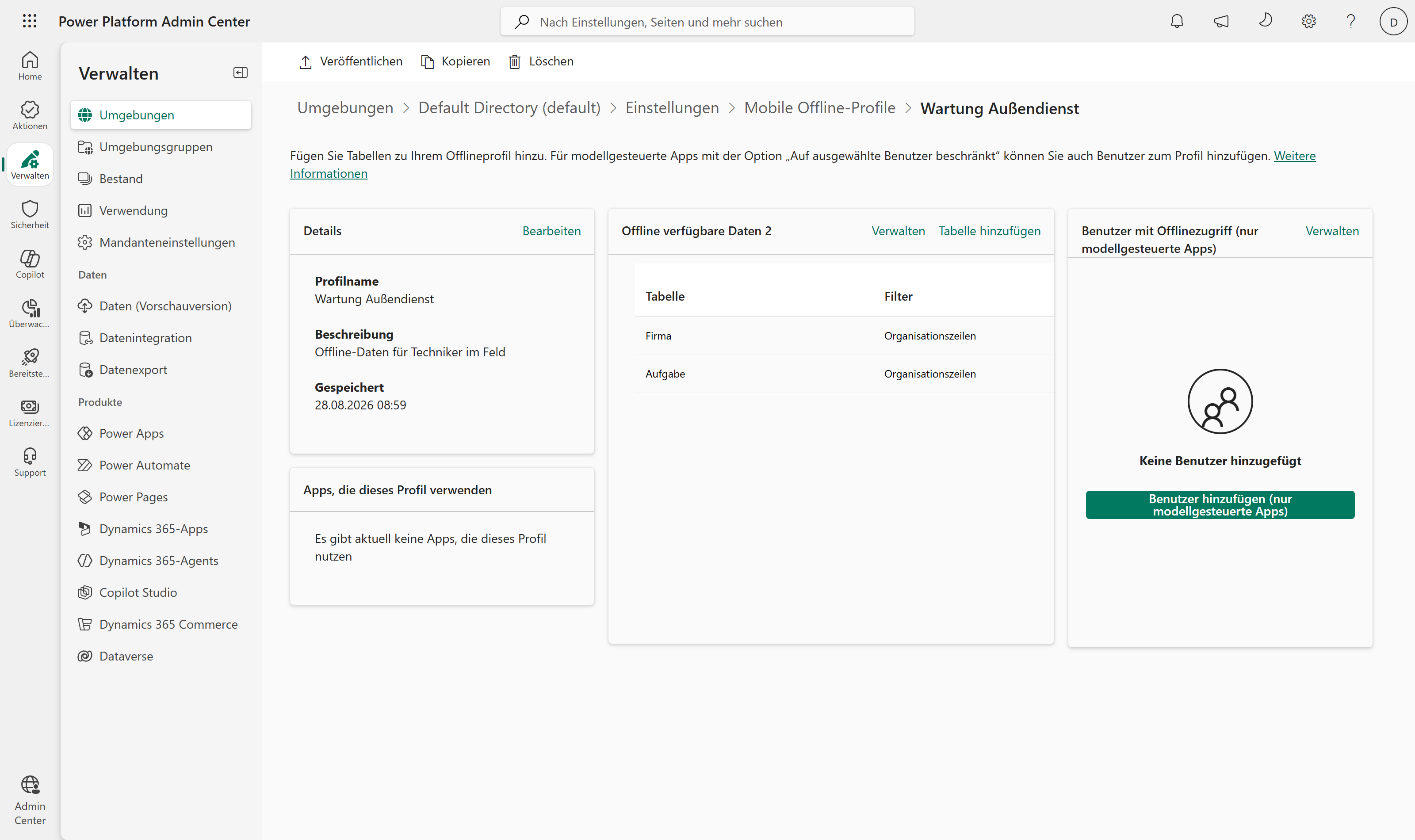Toggle dark mode moon icon
1415x840 pixels.
click(1265, 21)
